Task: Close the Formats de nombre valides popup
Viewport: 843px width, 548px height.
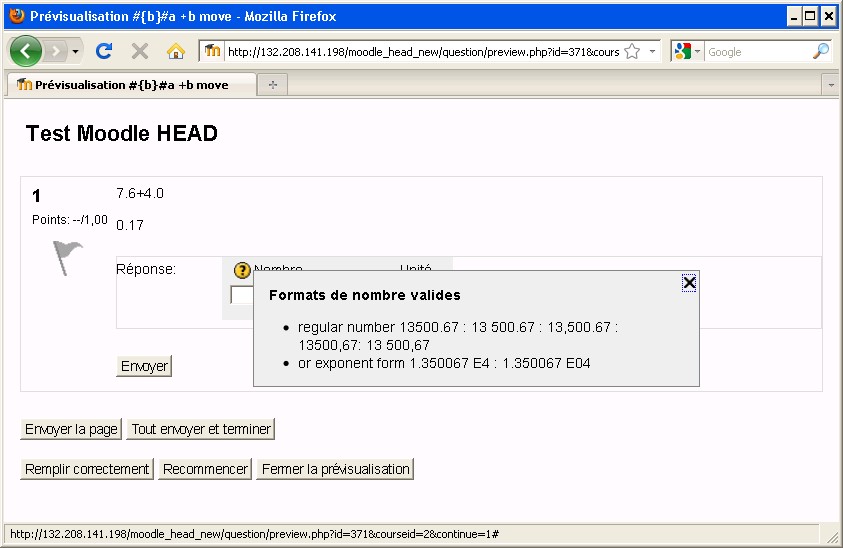Action: [x=689, y=283]
